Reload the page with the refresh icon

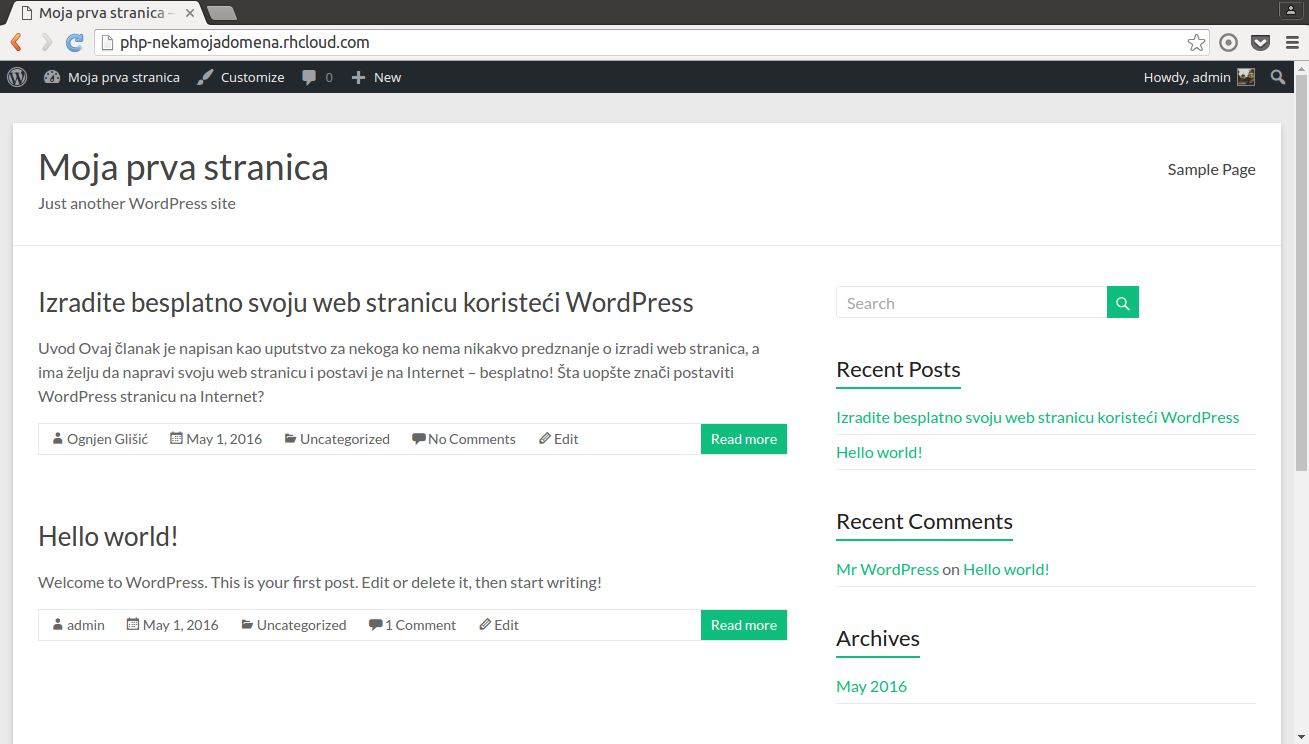(x=74, y=42)
